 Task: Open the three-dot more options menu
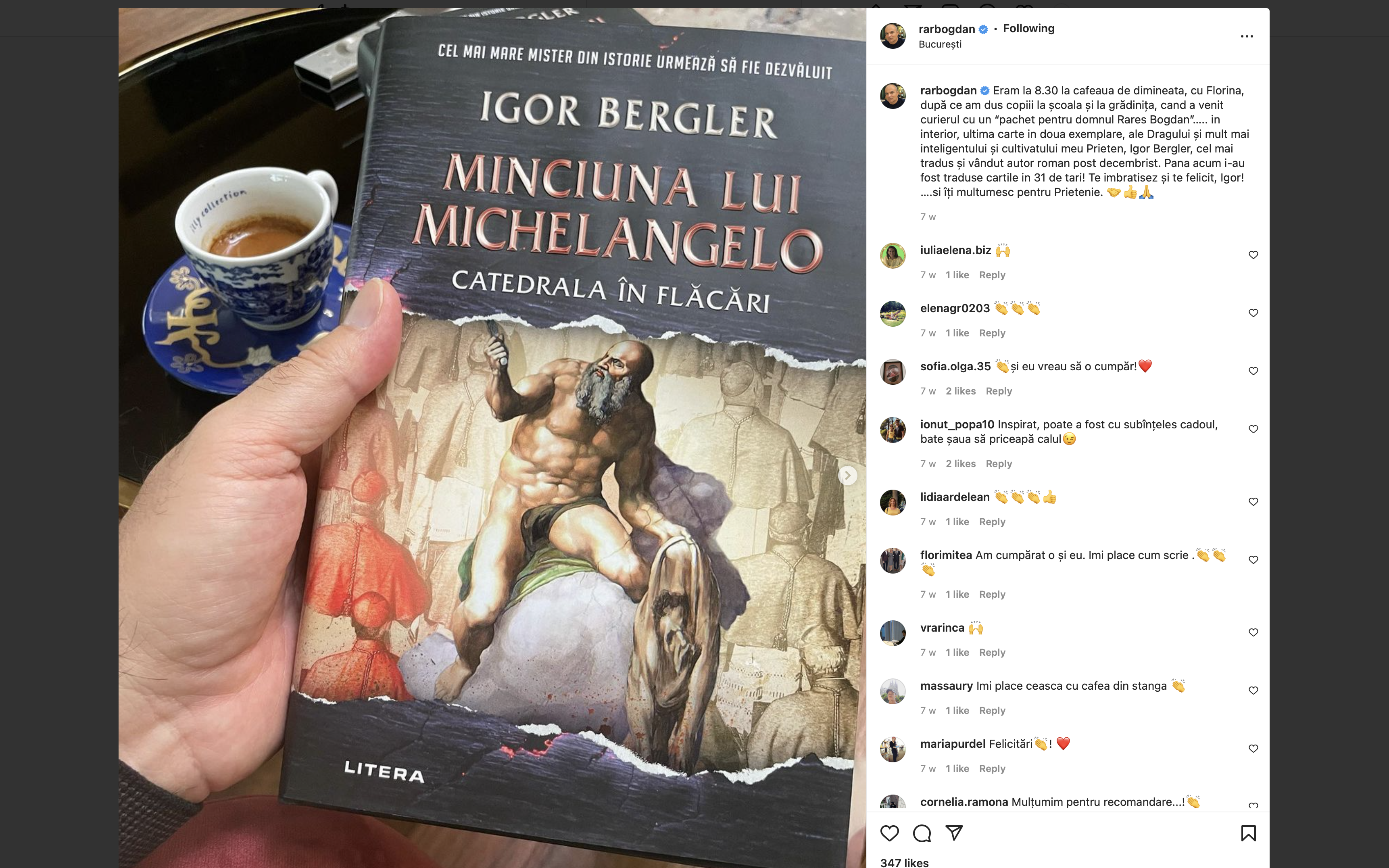[1247, 36]
